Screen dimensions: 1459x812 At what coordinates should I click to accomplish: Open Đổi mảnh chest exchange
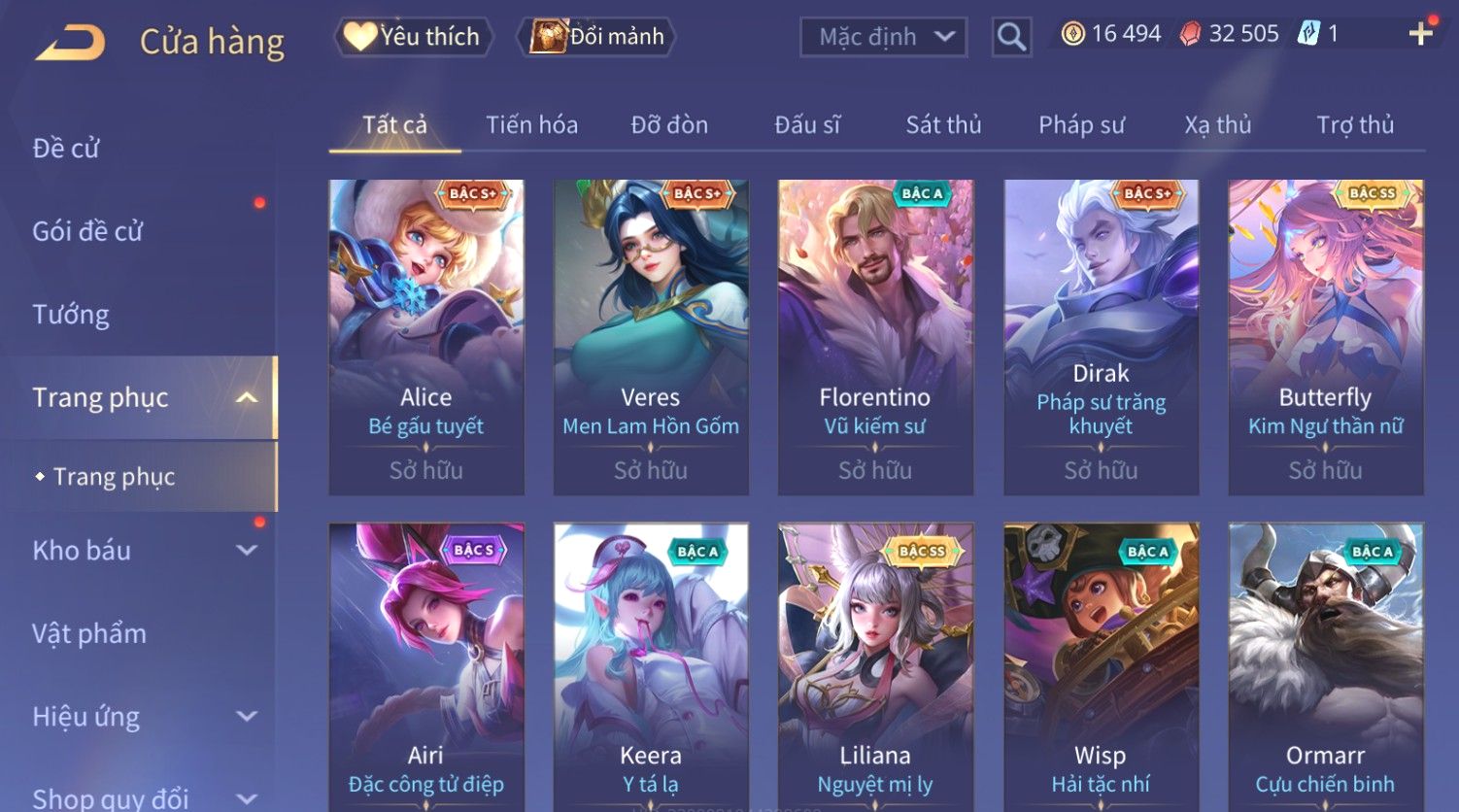pyautogui.click(x=597, y=37)
